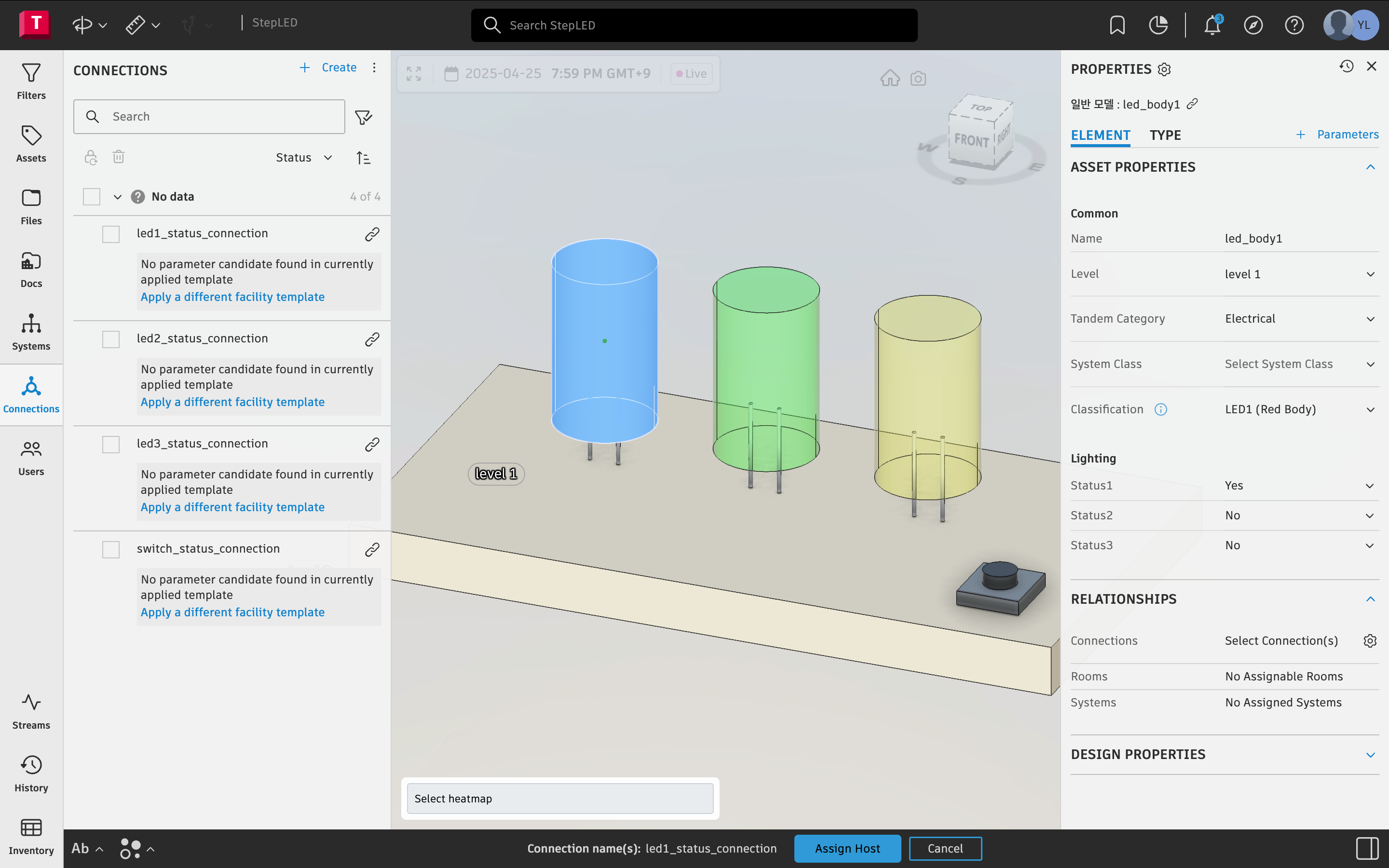Screen dimensions: 1389x868
Task: Click the led3 Apply a different facility template link
Action: tap(232, 507)
